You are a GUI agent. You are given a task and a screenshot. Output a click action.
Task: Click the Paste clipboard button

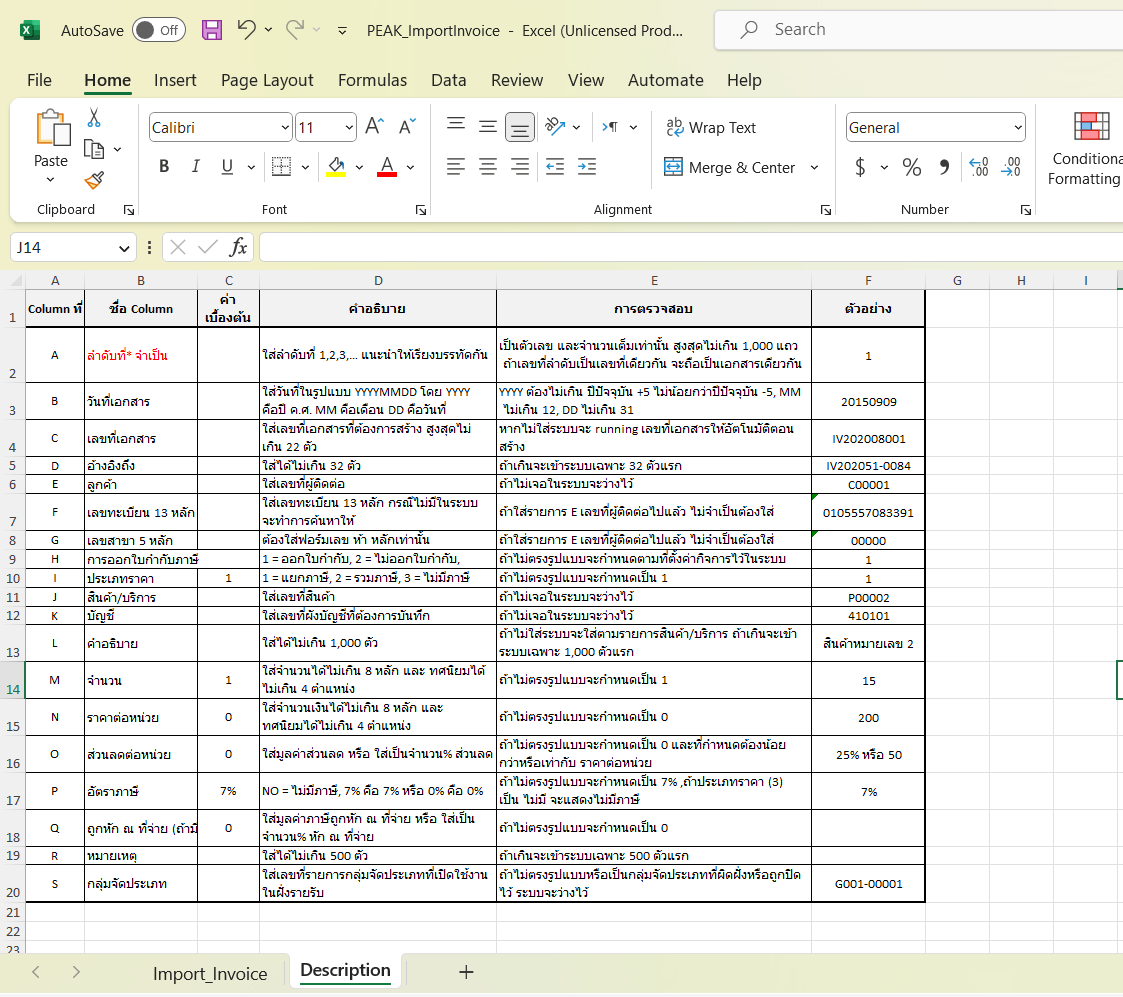point(53,129)
